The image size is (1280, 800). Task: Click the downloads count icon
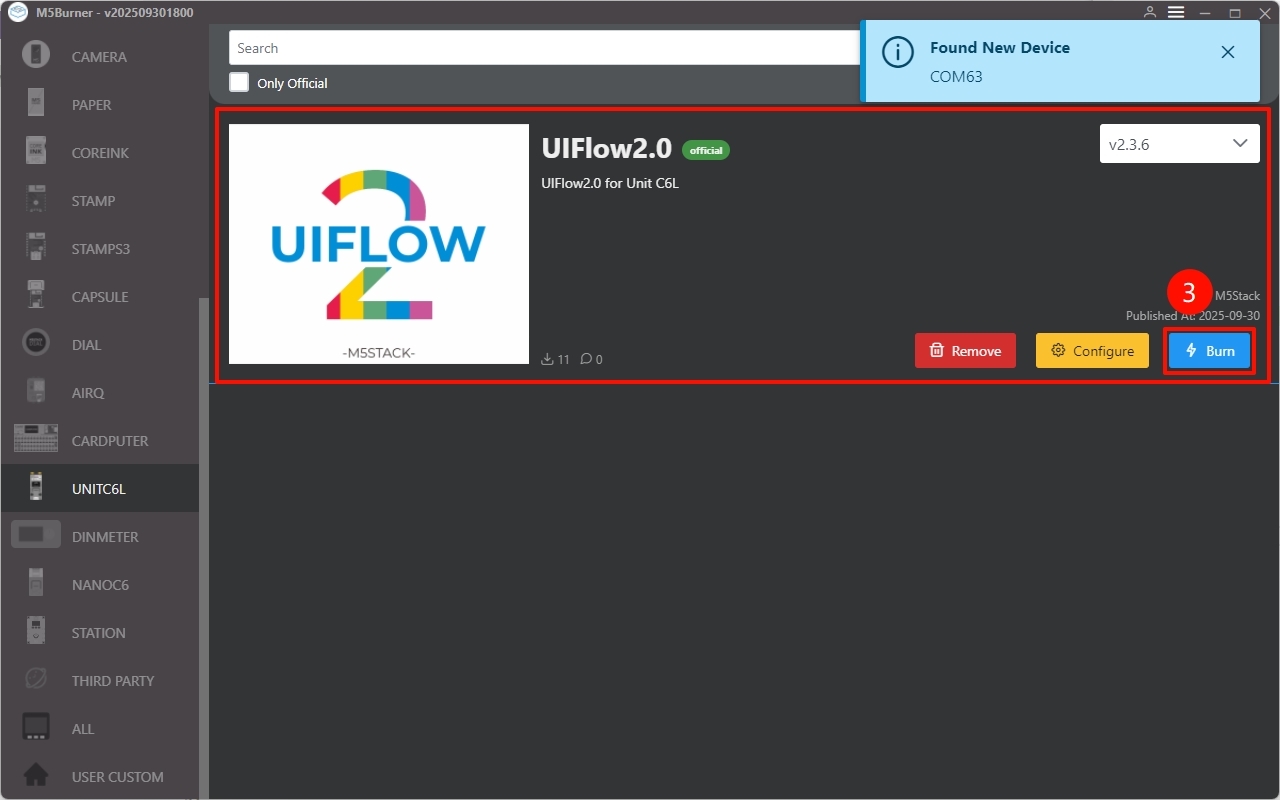click(x=547, y=359)
